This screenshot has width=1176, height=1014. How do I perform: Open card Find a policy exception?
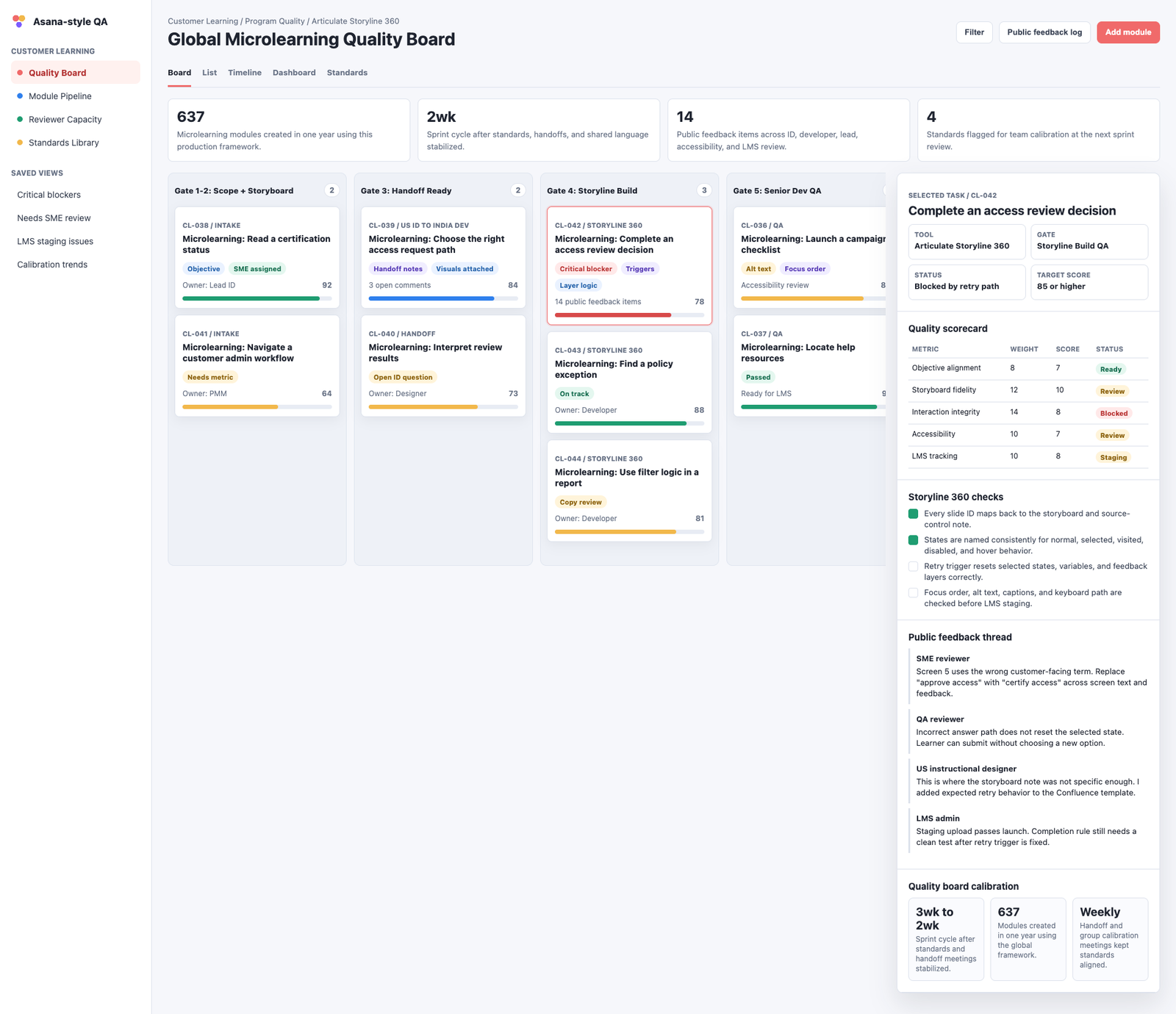[630, 382]
